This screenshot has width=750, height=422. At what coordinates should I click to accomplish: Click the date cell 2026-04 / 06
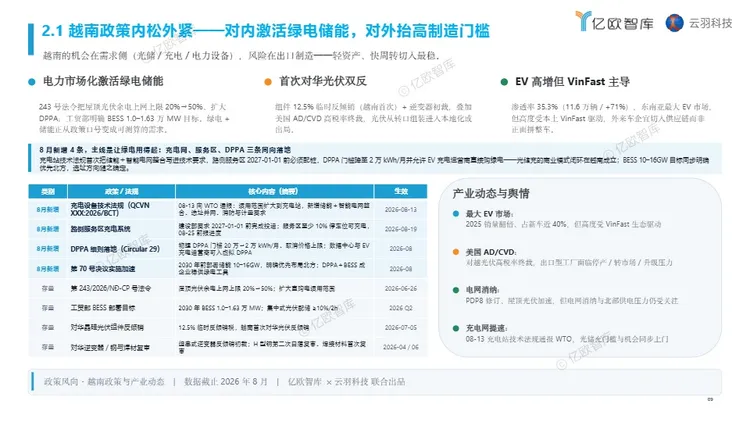click(x=401, y=347)
